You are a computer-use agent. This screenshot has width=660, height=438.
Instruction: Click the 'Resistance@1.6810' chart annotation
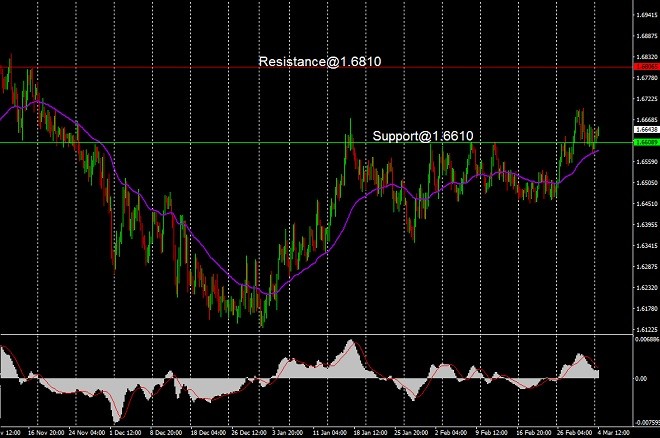(320, 61)
